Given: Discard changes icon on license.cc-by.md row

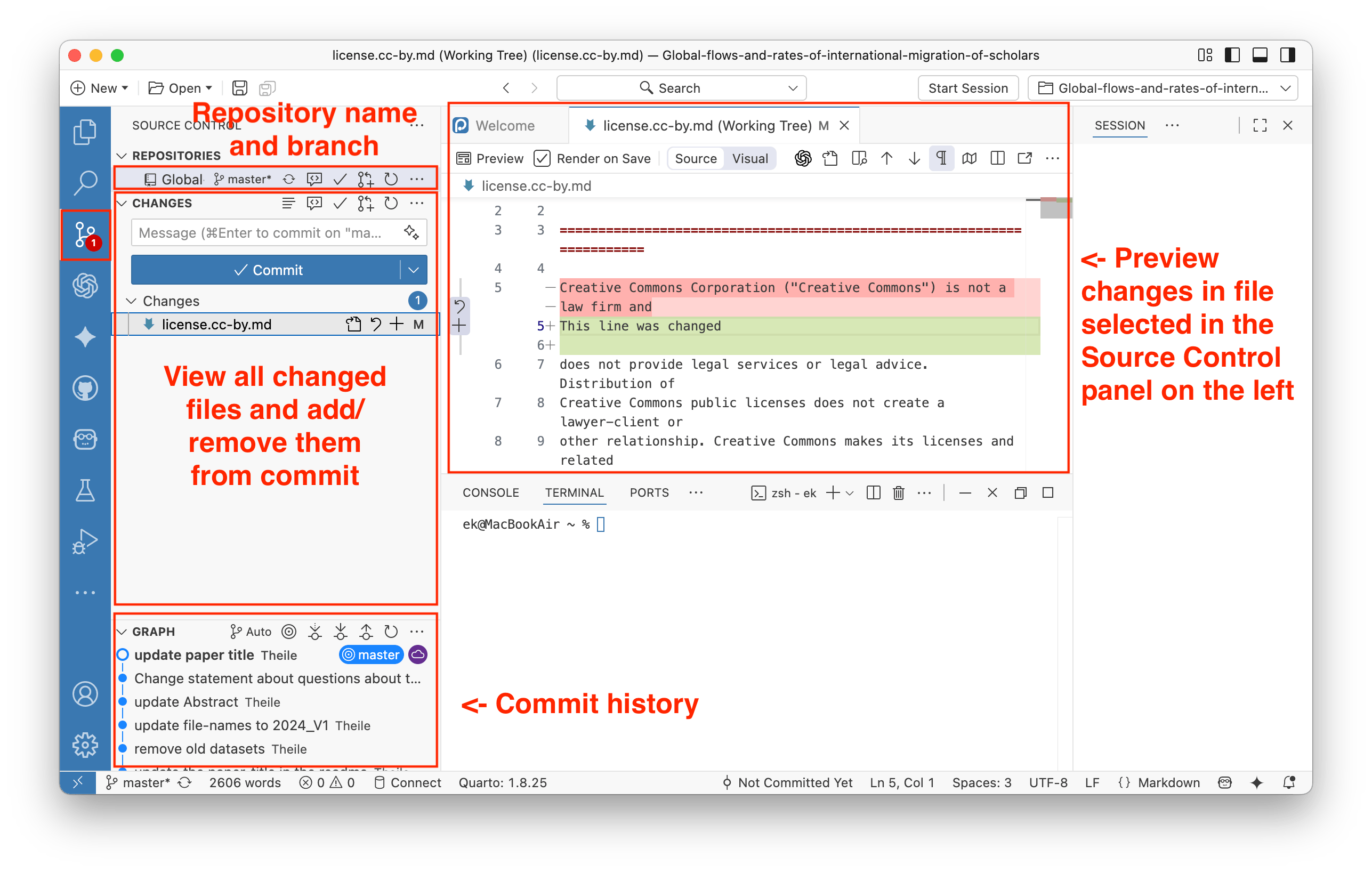Looking at the screenshot, I should (375, 324).
